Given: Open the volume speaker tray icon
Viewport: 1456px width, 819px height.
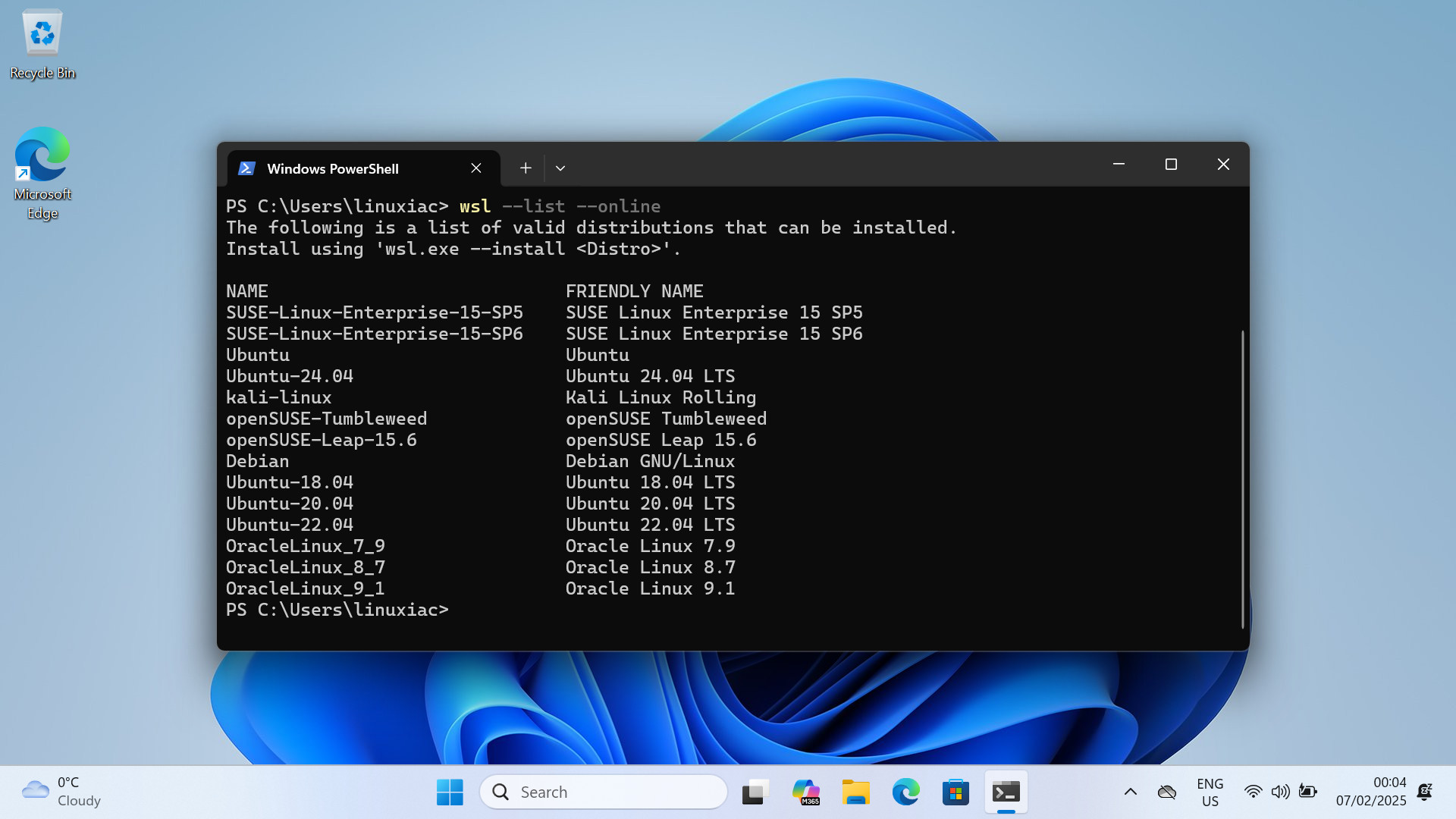Looking at the screenshot, I should 1281,792.
